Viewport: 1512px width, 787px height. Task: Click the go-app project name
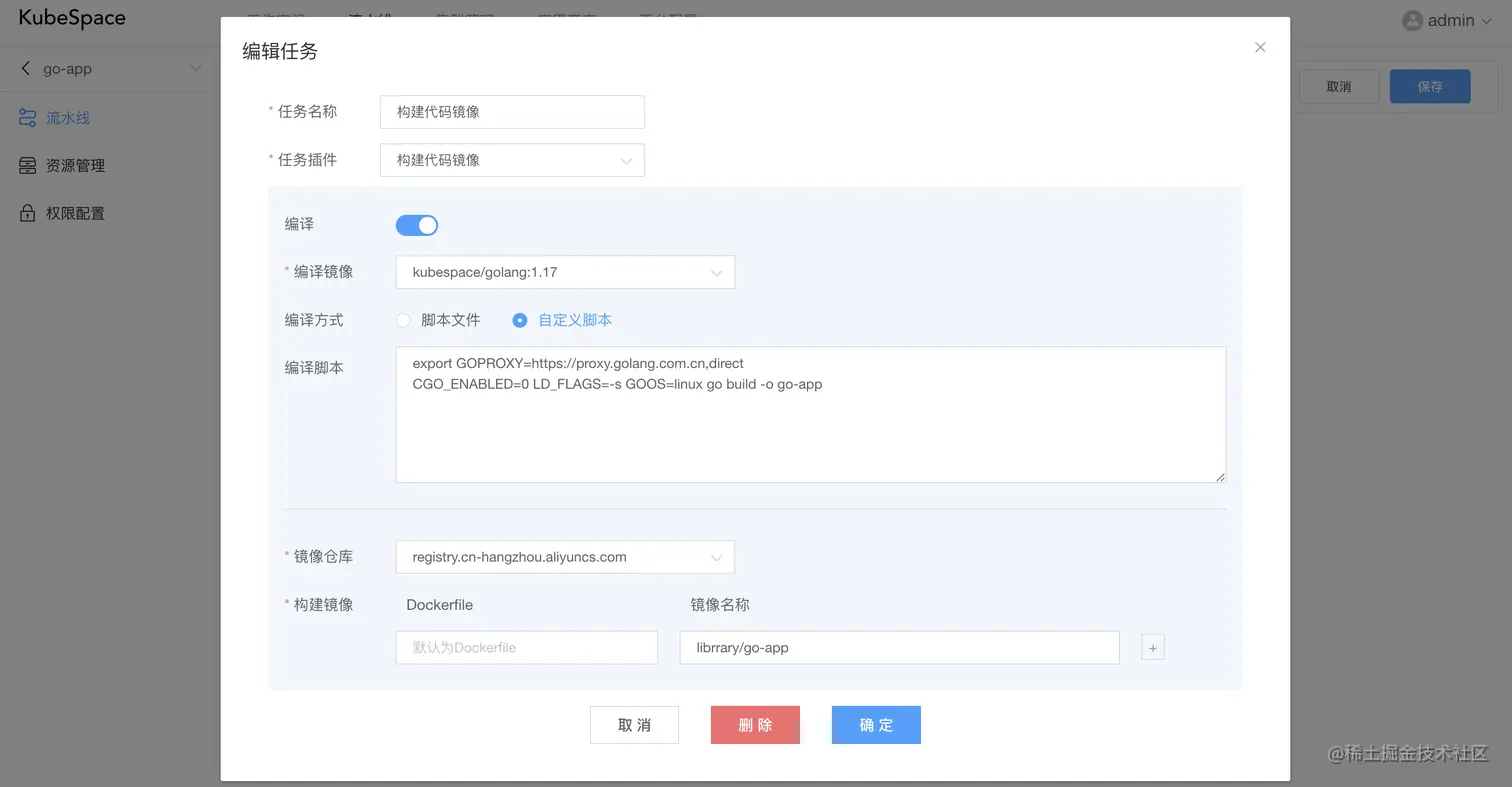point(68,69)
